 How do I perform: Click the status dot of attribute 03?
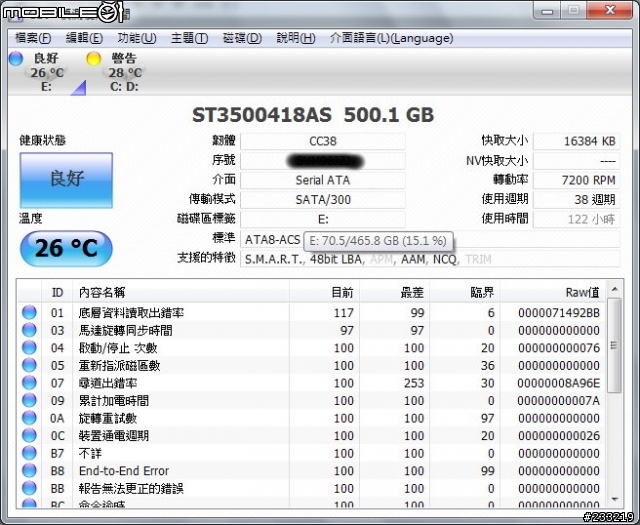click(x=29, y=330)
